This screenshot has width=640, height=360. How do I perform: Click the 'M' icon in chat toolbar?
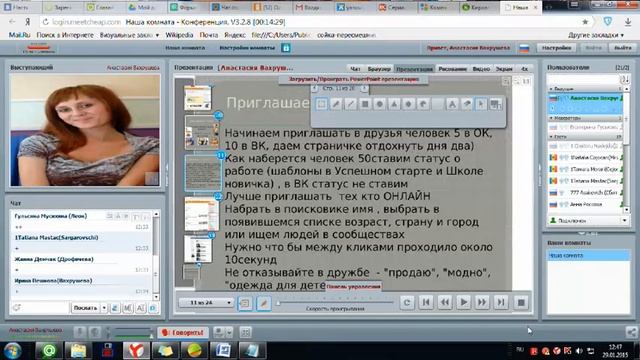128,308
